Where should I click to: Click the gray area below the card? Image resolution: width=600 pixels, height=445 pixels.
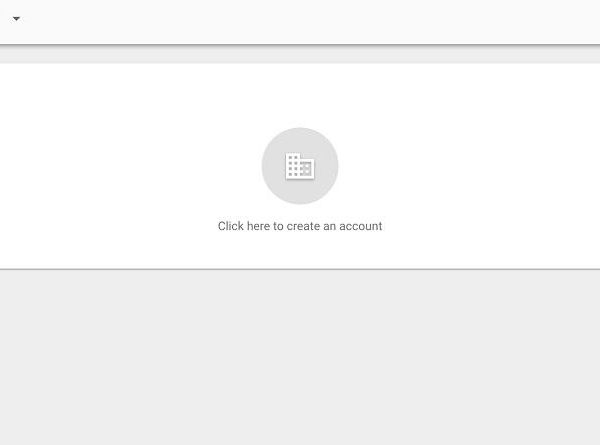[x=300, y=357]
